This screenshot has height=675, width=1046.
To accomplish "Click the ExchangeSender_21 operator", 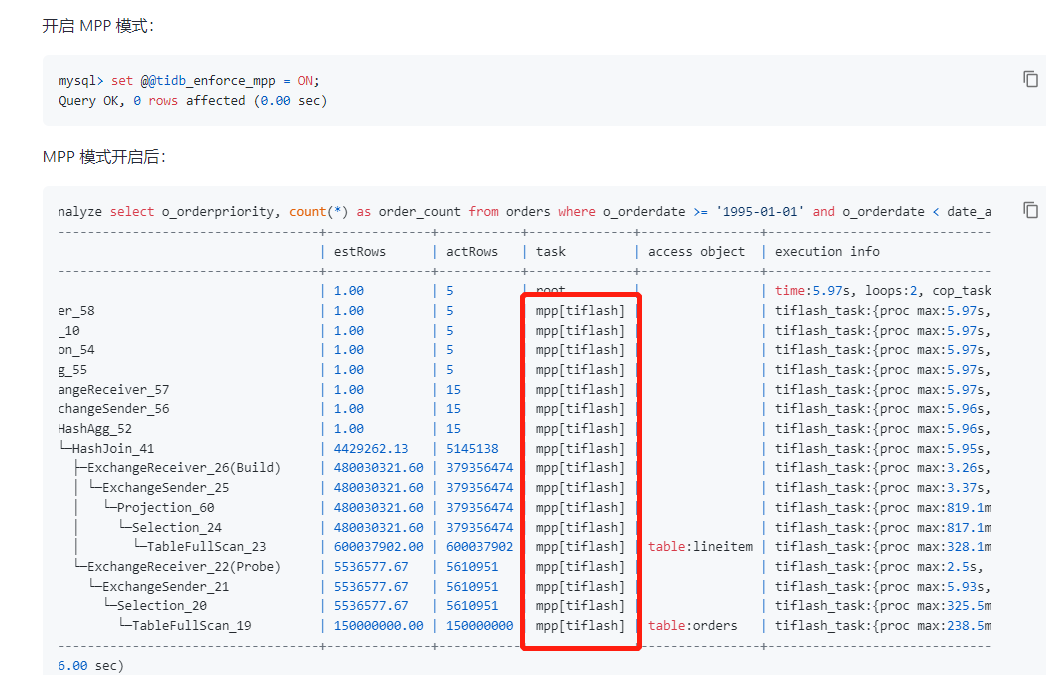I will pos(165,587).
